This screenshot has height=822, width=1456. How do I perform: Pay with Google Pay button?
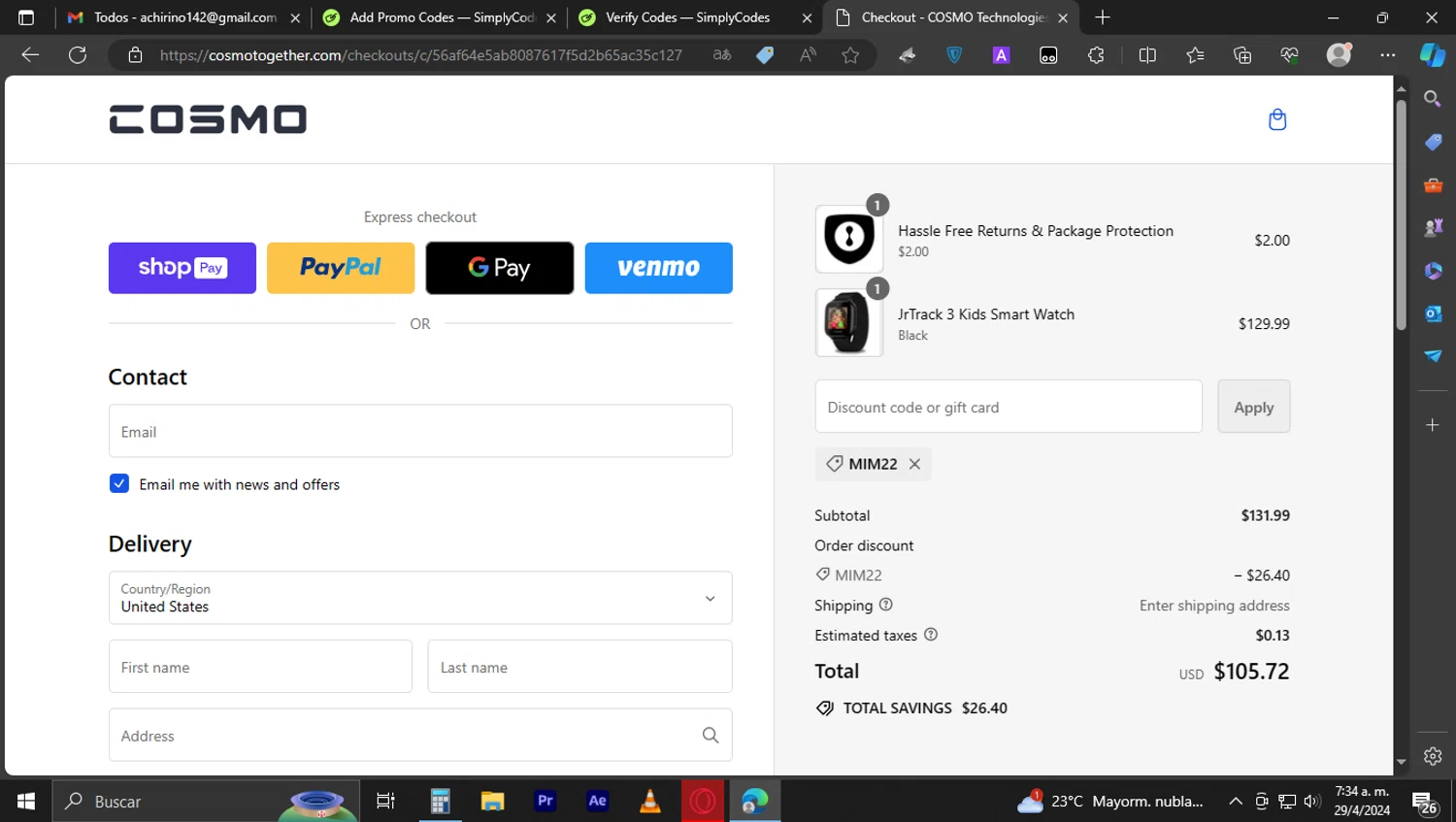tap(500, 268)
